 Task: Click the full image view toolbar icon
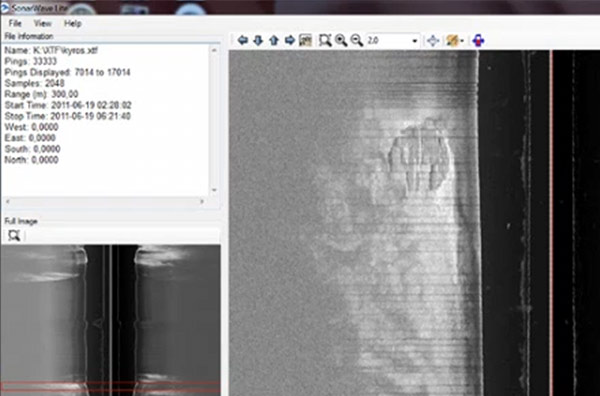pyautogui.click(x=305, y=40)
